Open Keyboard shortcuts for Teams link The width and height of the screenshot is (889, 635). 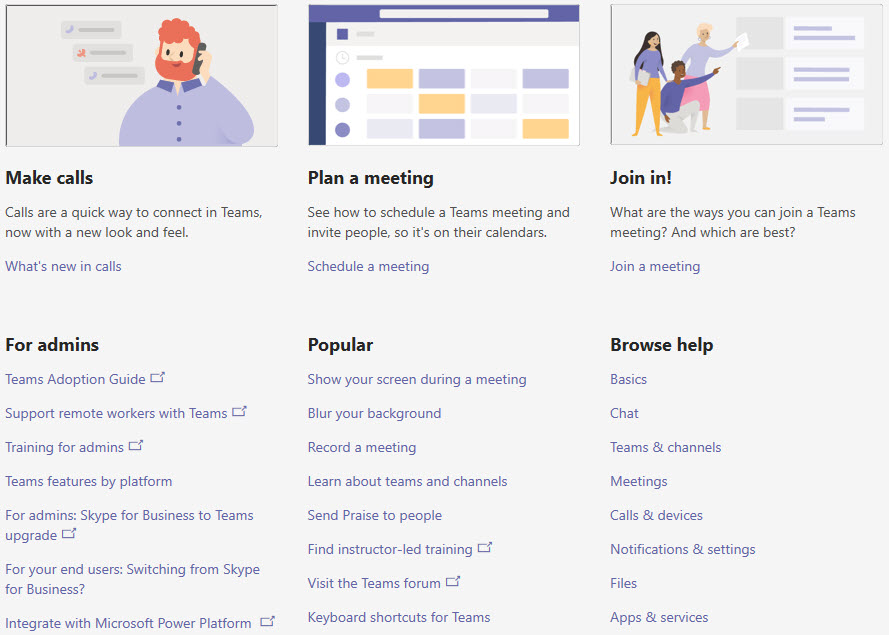[x=399, y=617]
